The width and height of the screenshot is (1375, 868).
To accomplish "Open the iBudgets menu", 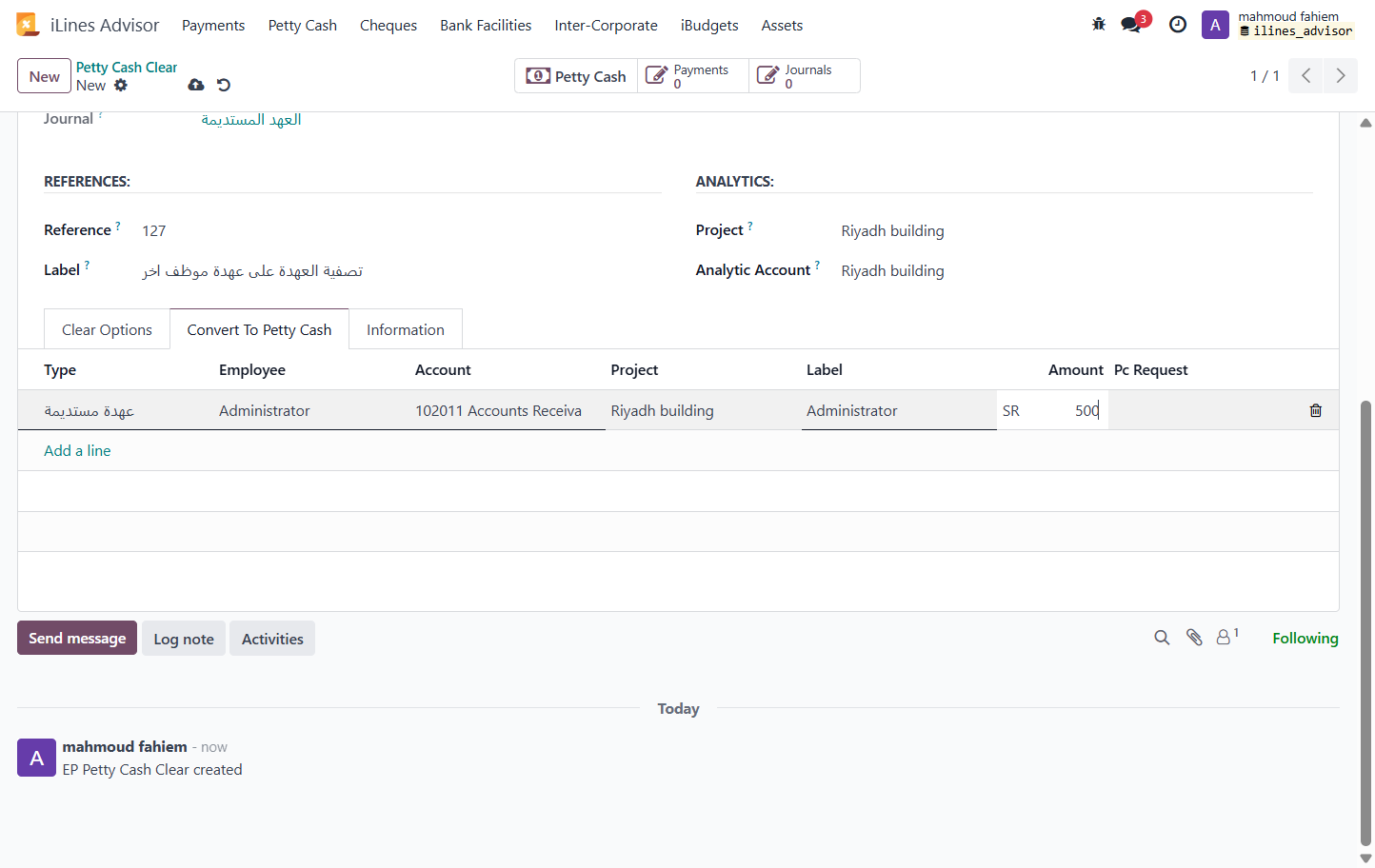I will tap(709, 26).
